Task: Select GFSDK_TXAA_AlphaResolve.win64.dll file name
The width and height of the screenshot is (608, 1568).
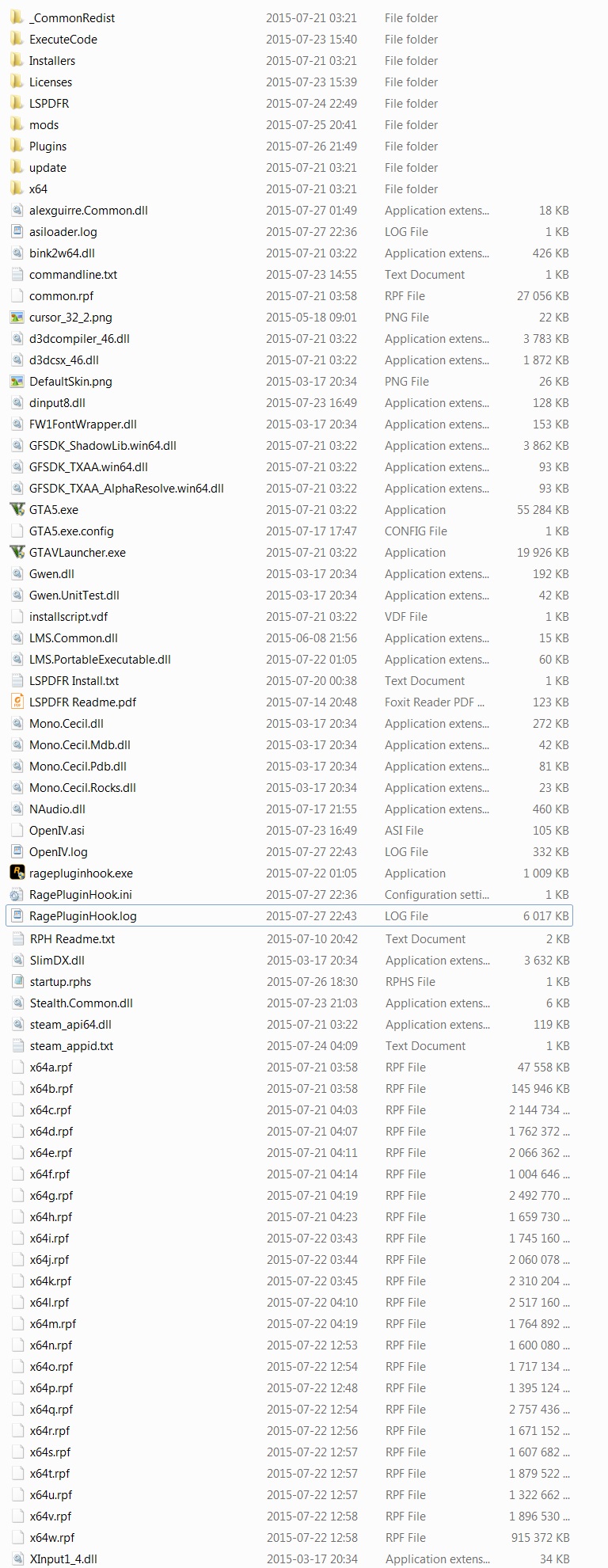Action: click(127, 489)
